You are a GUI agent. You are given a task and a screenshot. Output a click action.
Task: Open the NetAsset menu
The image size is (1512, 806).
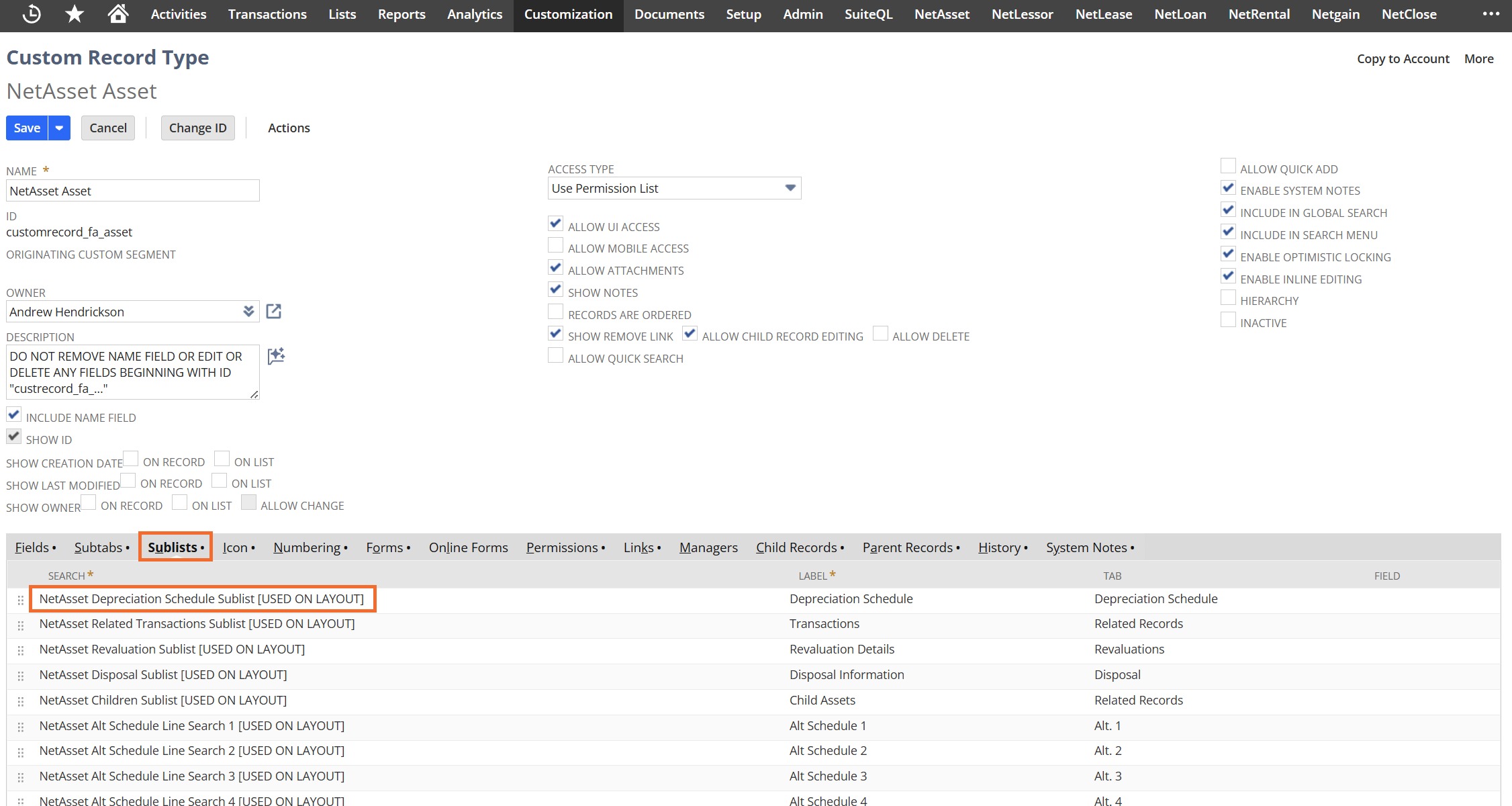pos(942,14)
